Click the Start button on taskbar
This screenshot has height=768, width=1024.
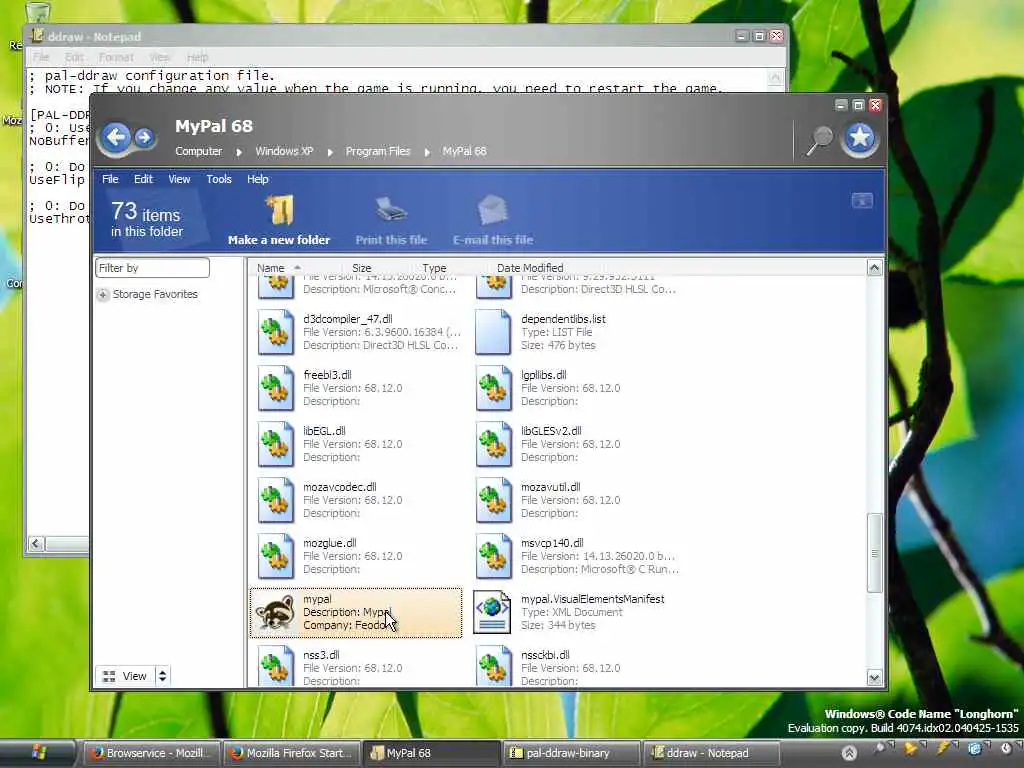[x=37, y=753]
